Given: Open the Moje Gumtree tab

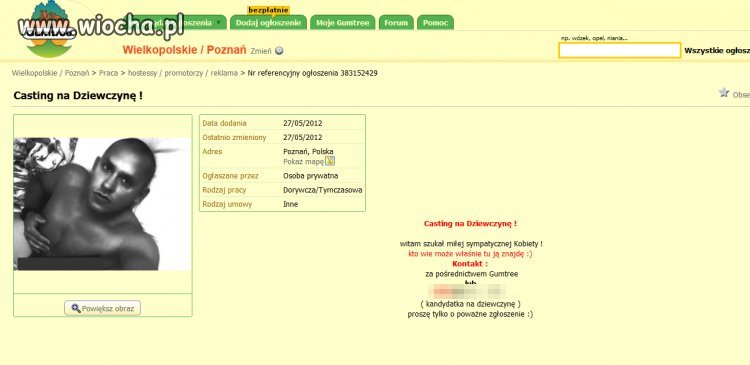Looking at the screenshot, I should click(343, 22).
